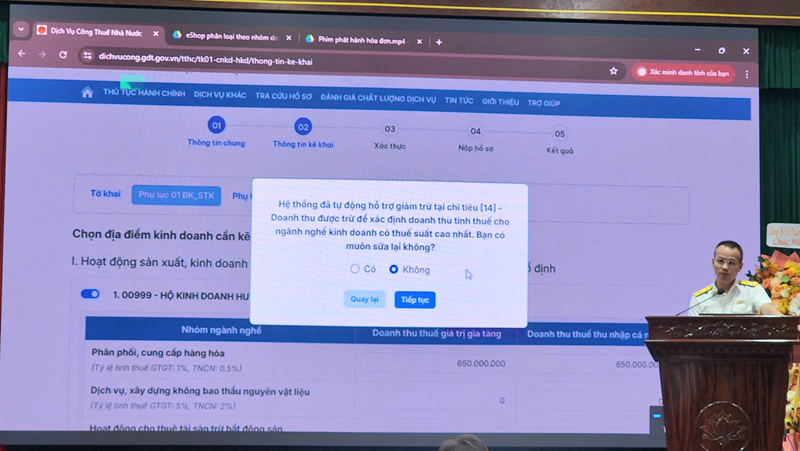Select the "Có" radio option

355,269
